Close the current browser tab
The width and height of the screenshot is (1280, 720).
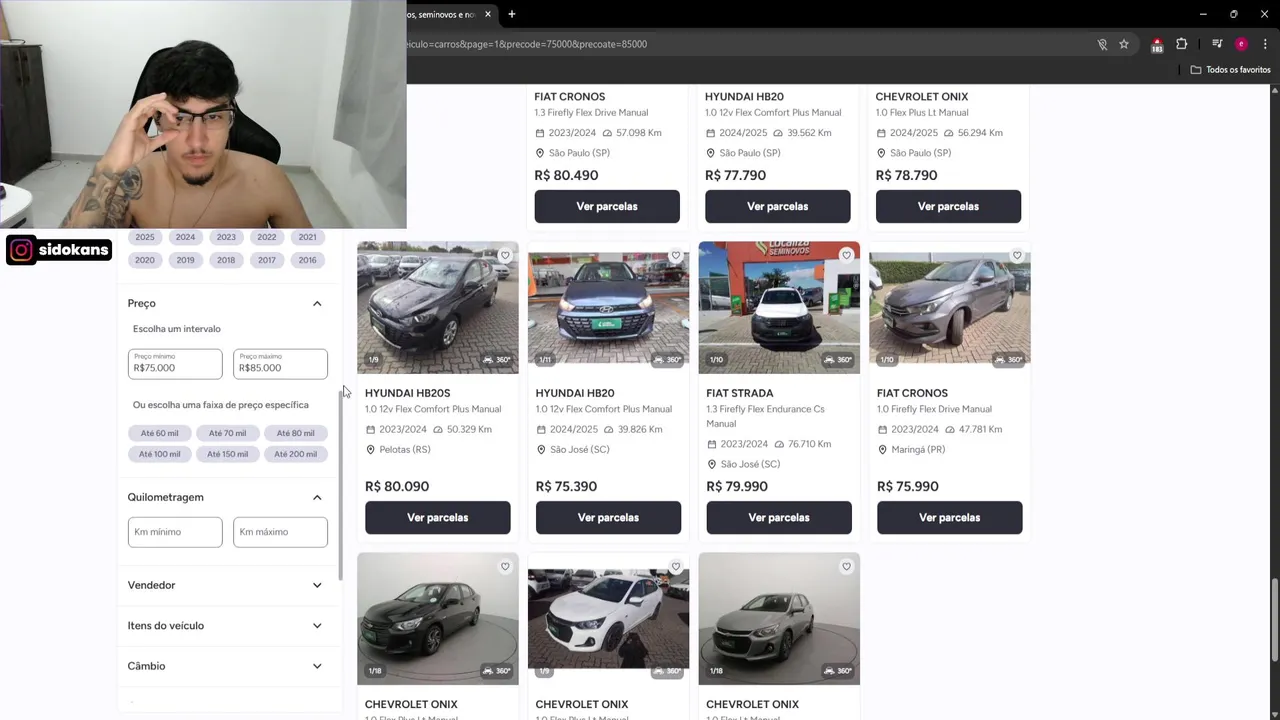[488, 14]
